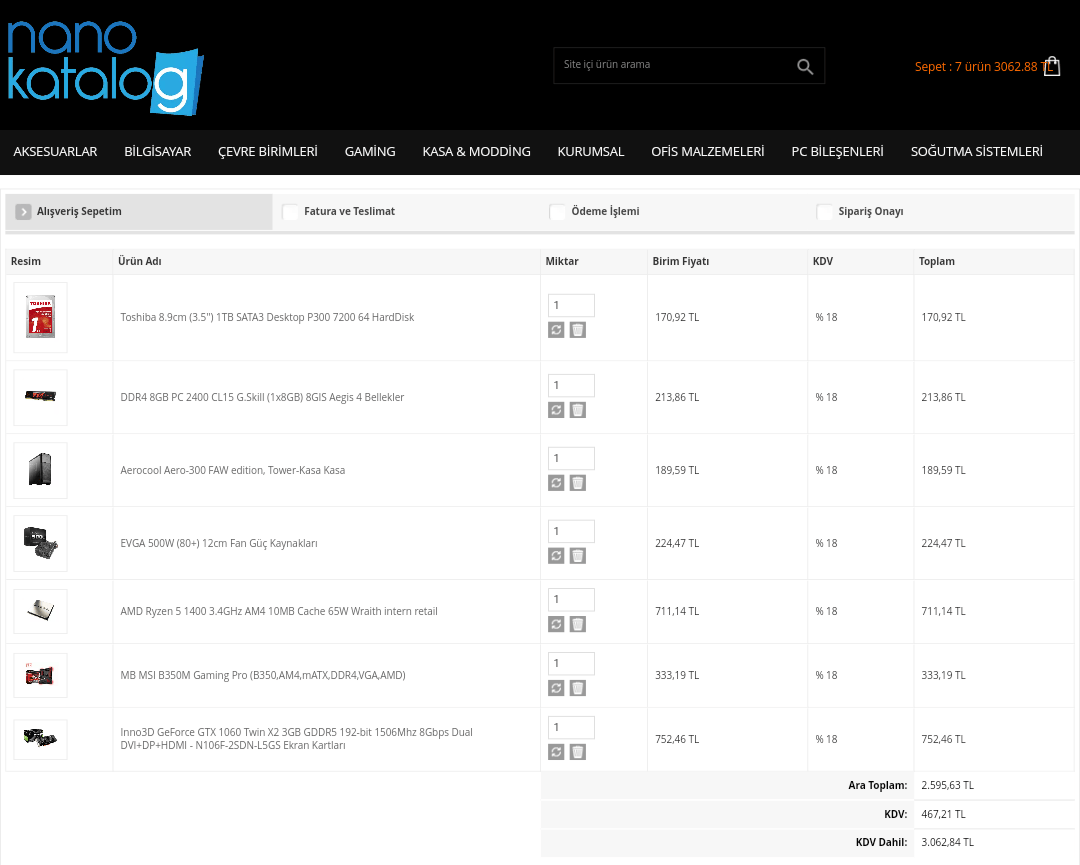Refresh quantity for Inno3D GTX 1060 row
Image resolution: width=1080 pixels, height=865 pixels.
556,752
